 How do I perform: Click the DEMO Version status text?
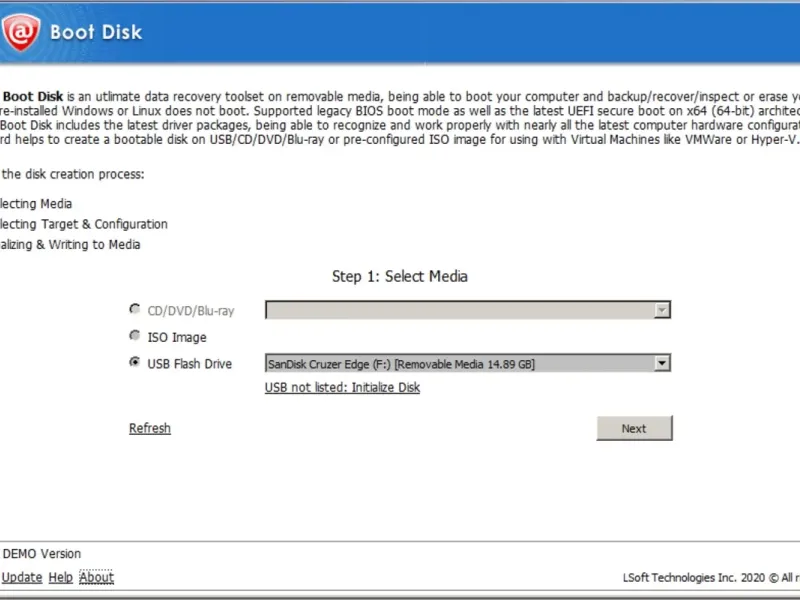(x=42, y=554)
